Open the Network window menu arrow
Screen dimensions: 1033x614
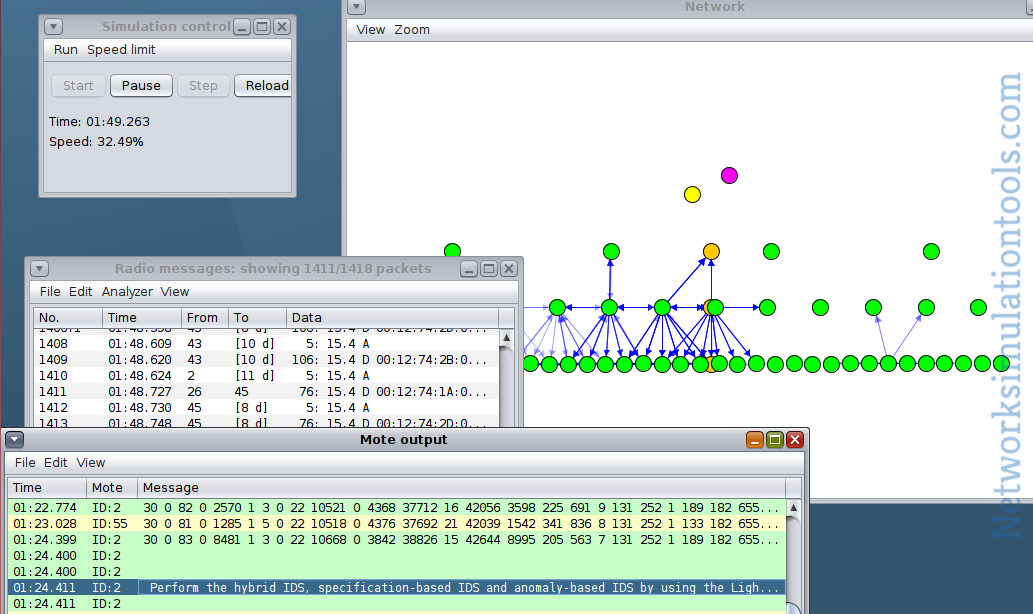(356, 7)
